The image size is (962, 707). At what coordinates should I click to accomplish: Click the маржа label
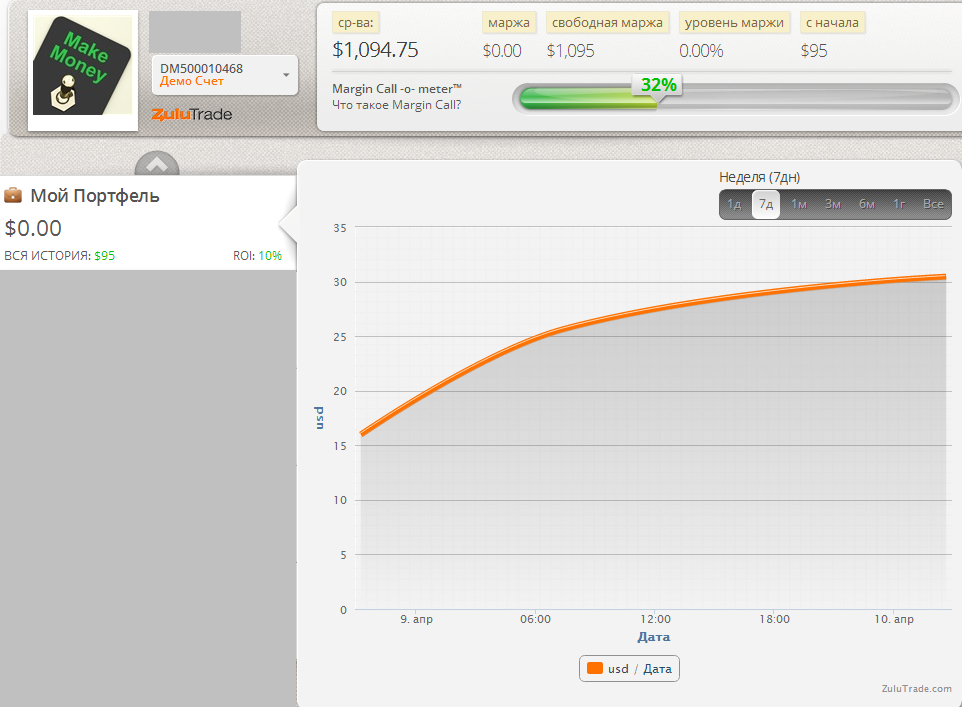click(509, 23)
